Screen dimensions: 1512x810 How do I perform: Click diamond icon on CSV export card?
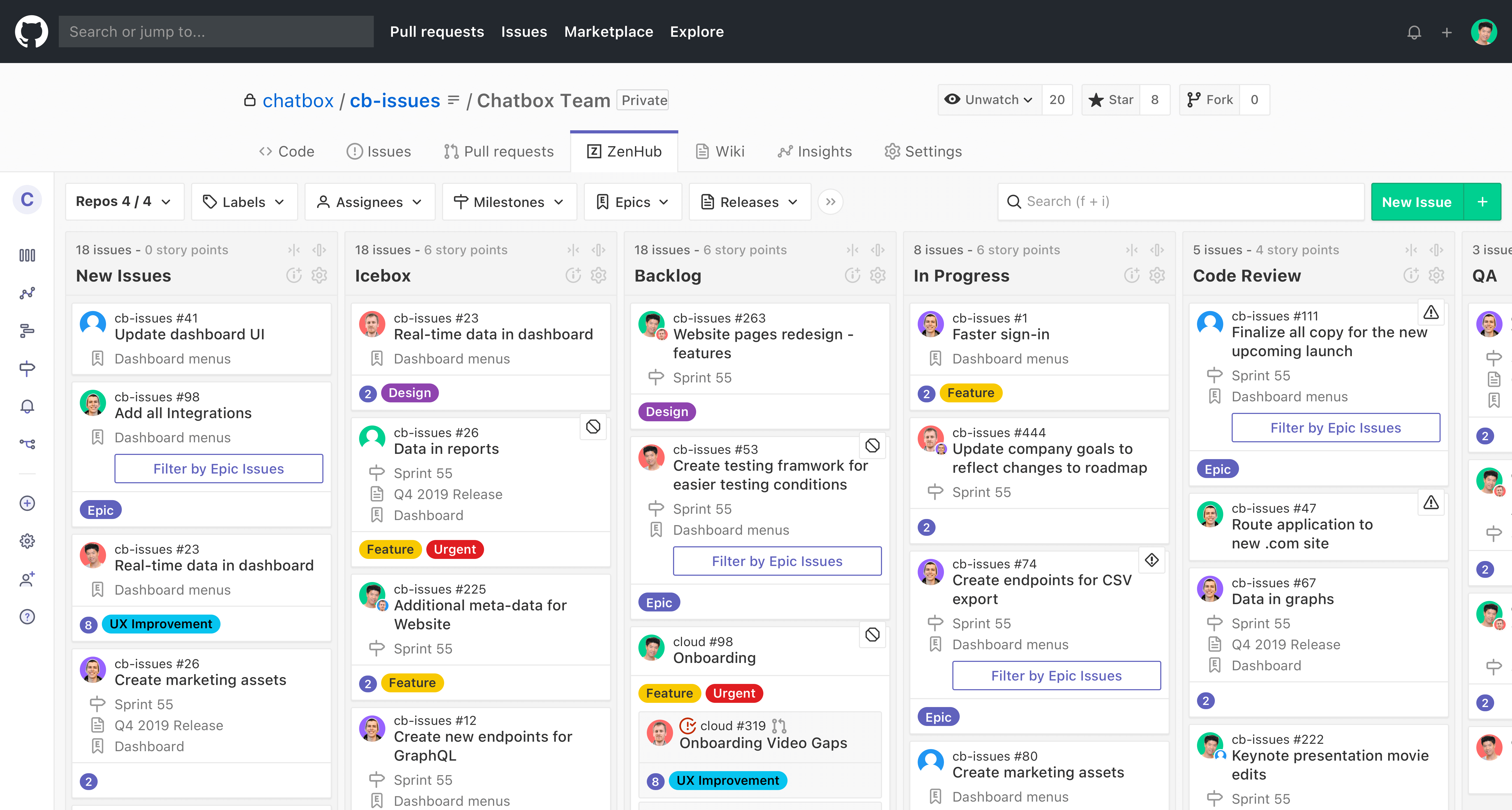click(x=1152, y=560)
